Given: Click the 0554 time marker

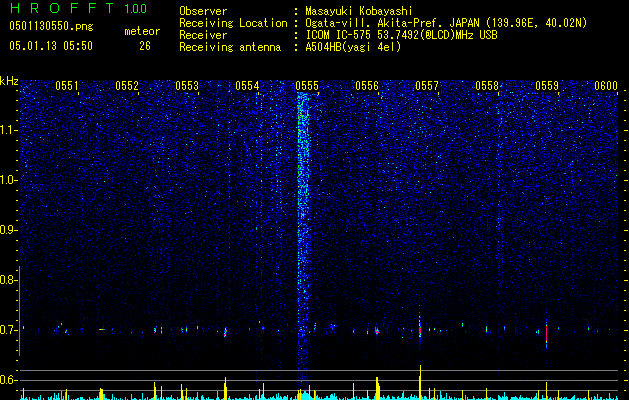Looking at the screenshot, I should coord(247,86).
